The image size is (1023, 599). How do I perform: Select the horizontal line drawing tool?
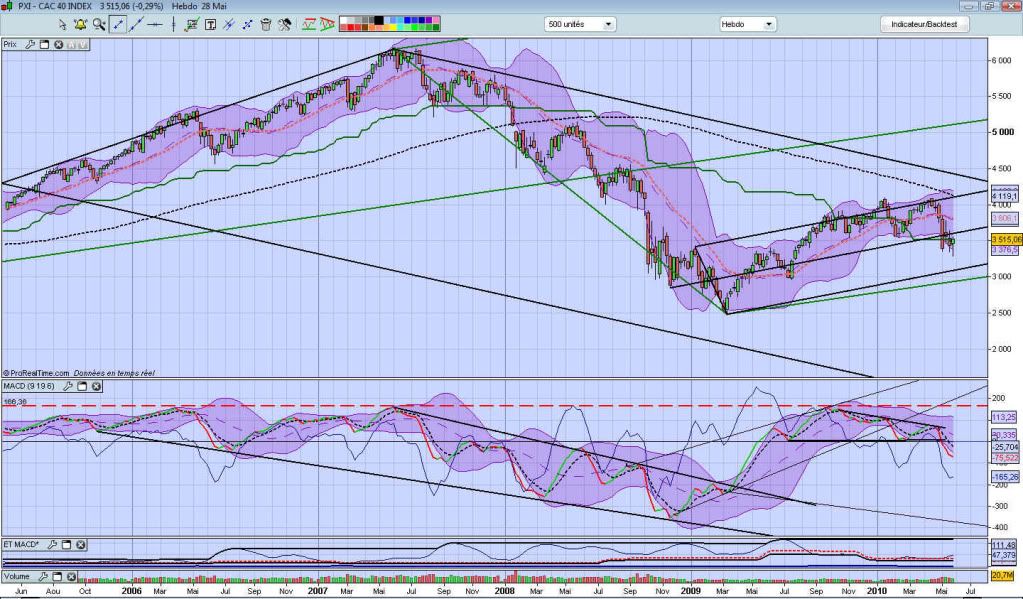(x=153, y=24)
